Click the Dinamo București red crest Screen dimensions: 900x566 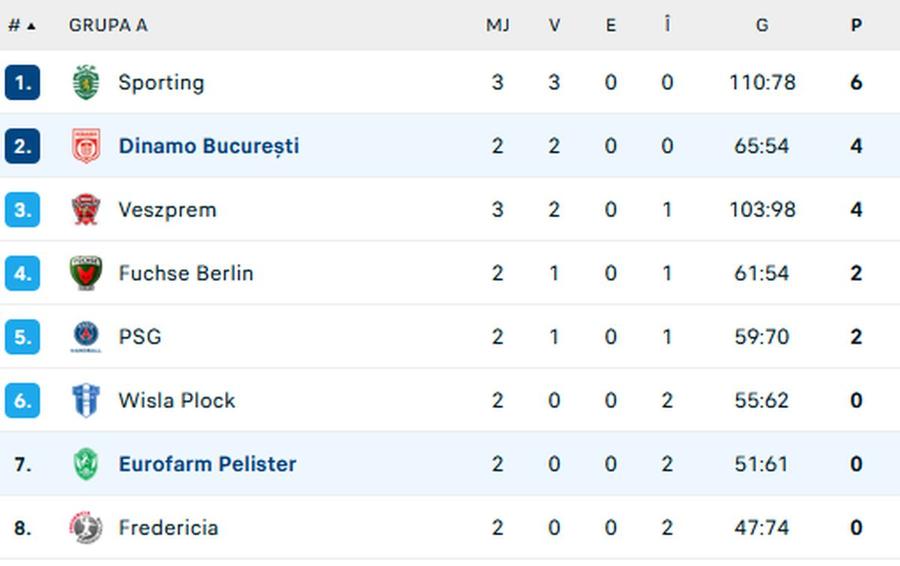coord(86,146)
